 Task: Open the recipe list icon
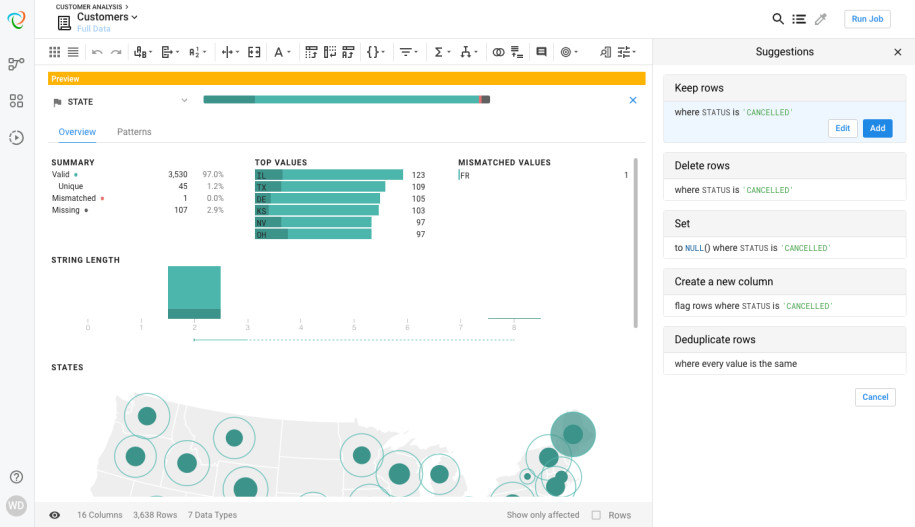(x=799, y=19)
